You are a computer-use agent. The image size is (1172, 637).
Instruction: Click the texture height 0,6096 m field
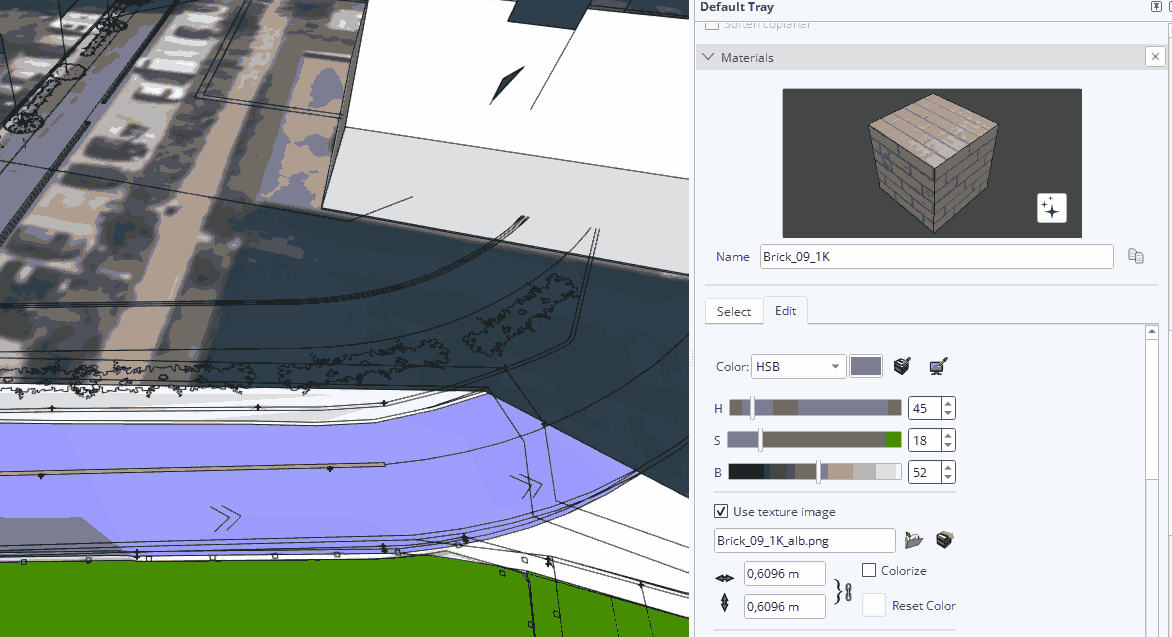tap(785, 606)
